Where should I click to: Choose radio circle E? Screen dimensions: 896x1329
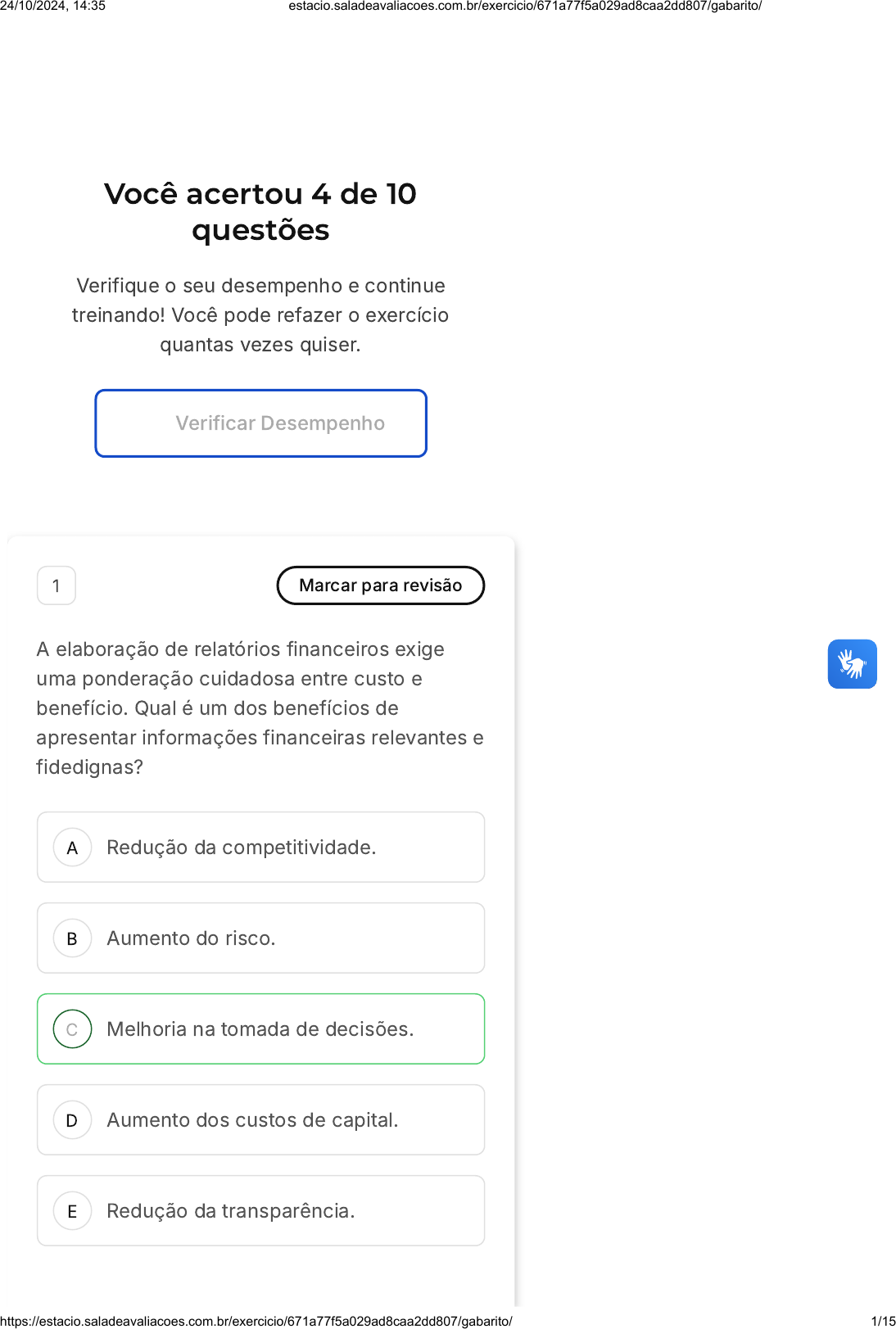click(72, 1211)
